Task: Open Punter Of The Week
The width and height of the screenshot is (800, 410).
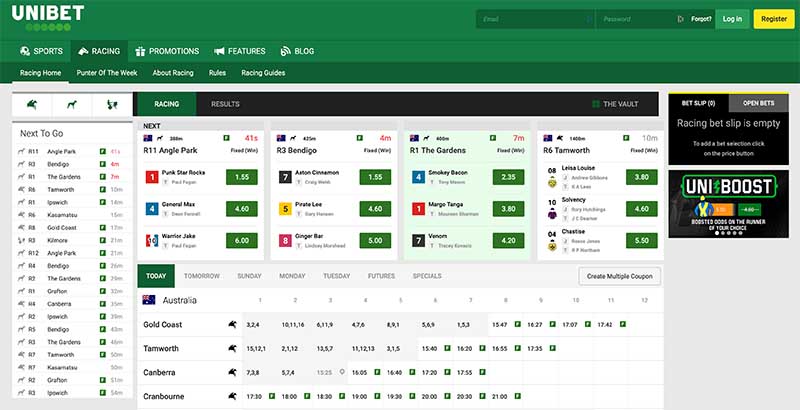Action: click(x=107, y=73)
